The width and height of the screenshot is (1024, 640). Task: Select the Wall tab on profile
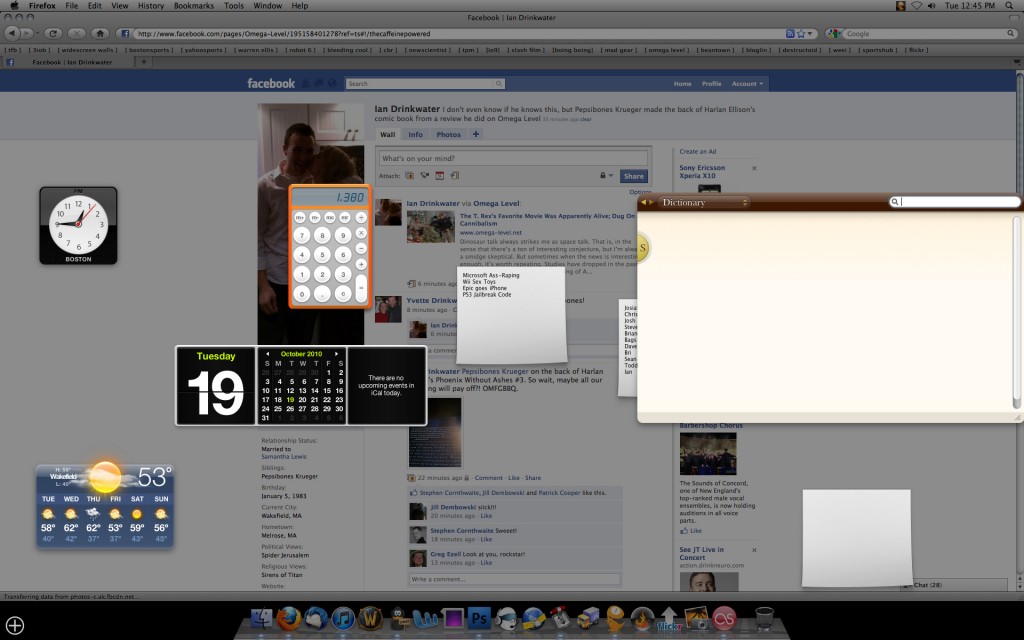click(x=388, y=135)
